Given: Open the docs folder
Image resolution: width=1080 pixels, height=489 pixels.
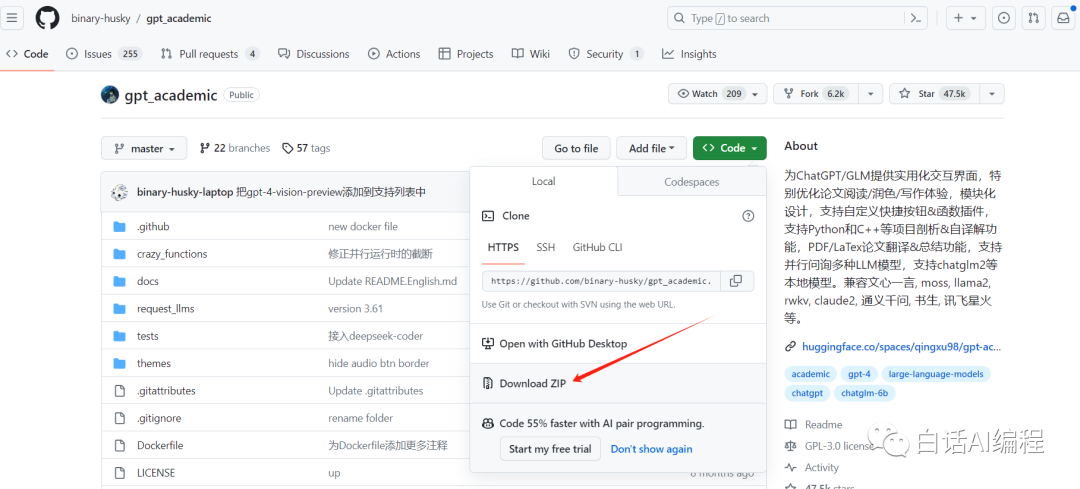Looking at the screenshot, I should click(x=148, y=281).
